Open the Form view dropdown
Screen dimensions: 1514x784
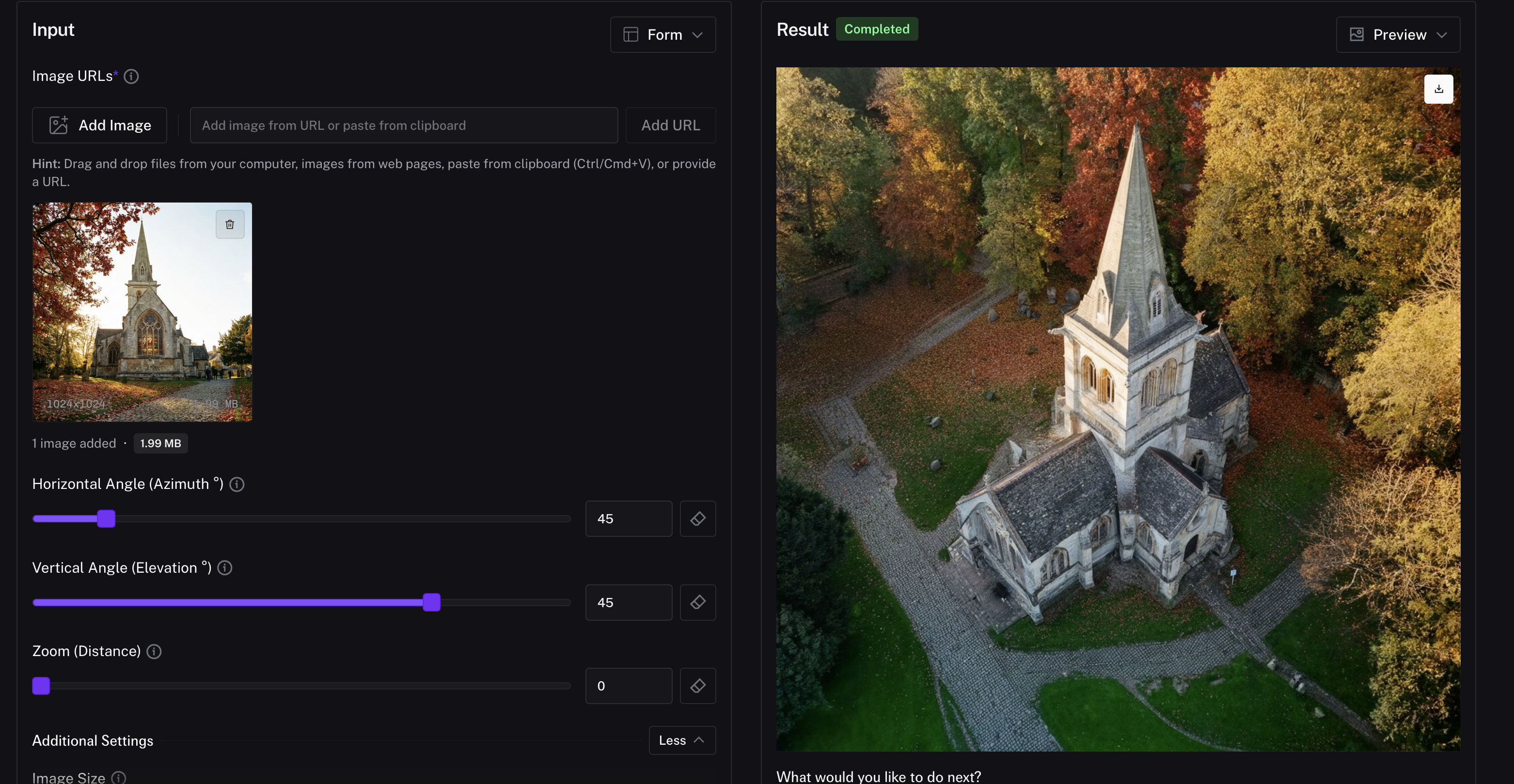click(x=663, y=35)
